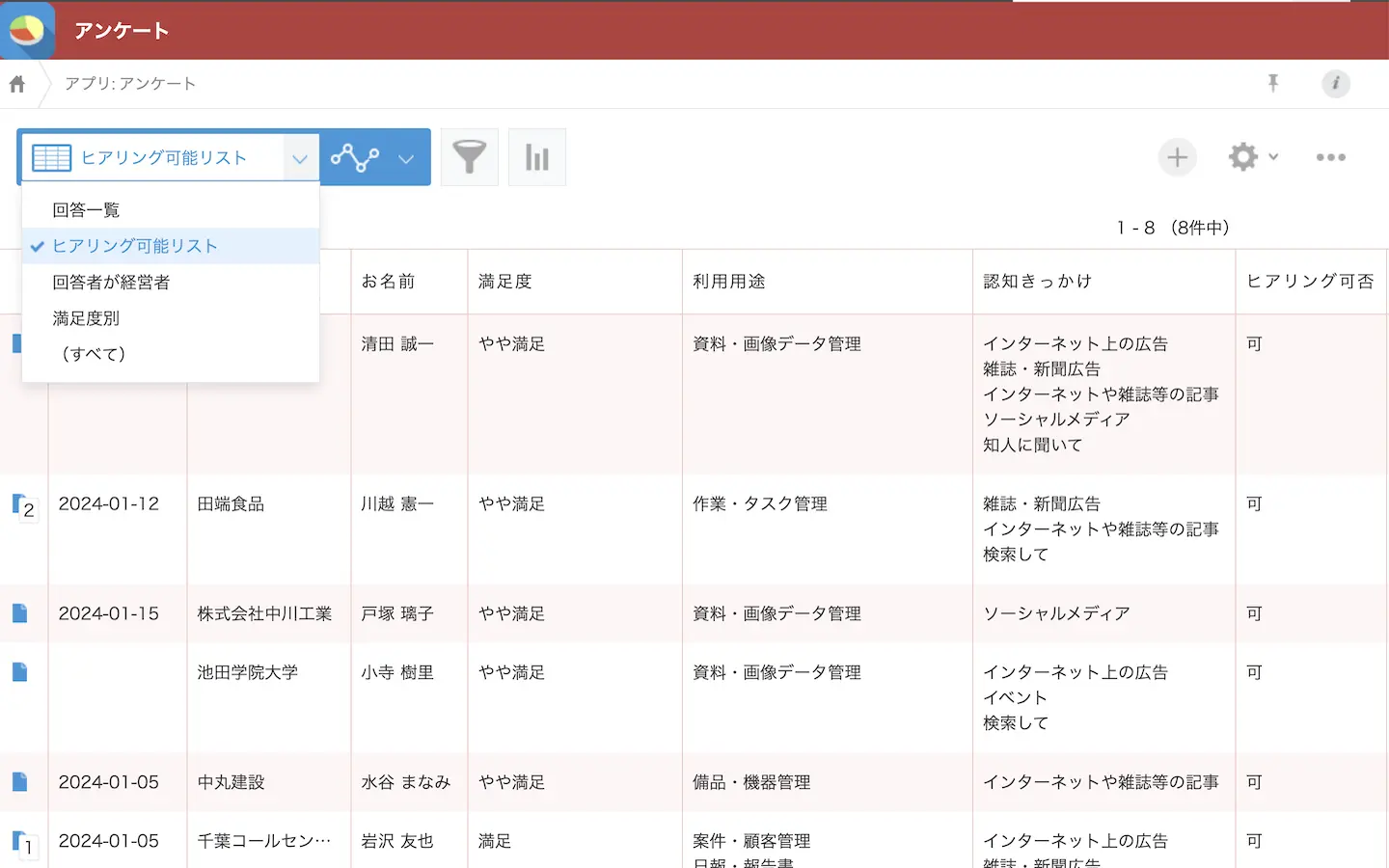1389x868 pixels.
Task: Open the filter funnel icon
Action: (470, 157)
